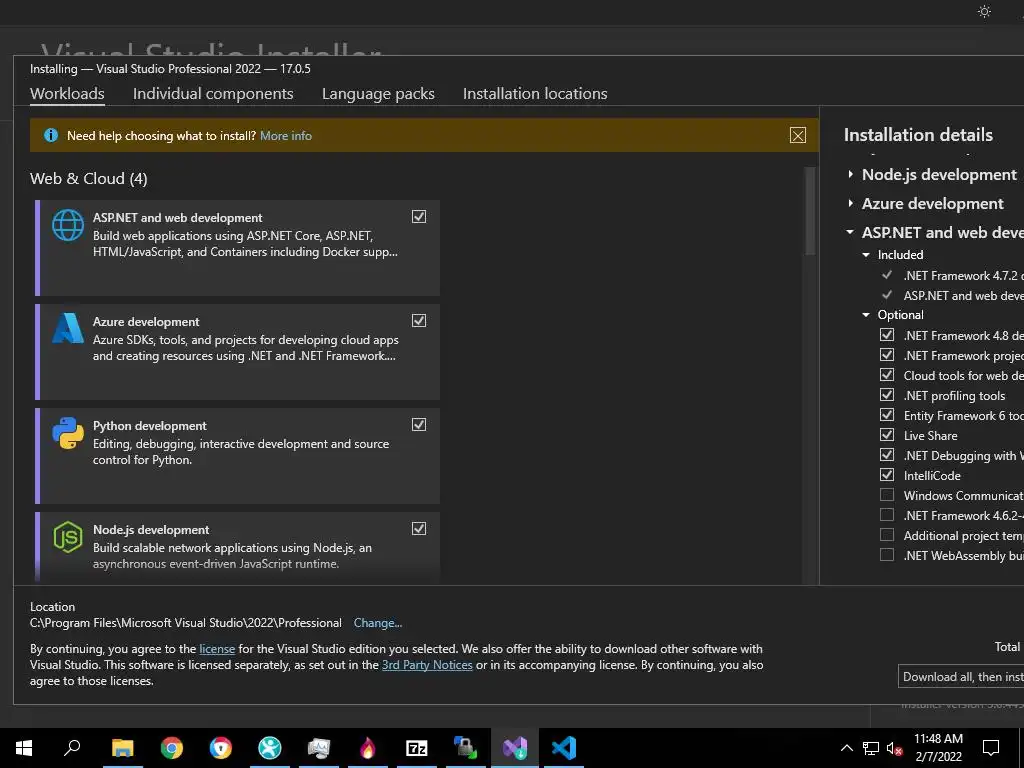Viewport: 1024px width, 768px height.
Task: Open the 'license' link
Action: pyautogui.click(x=217, y=648)
